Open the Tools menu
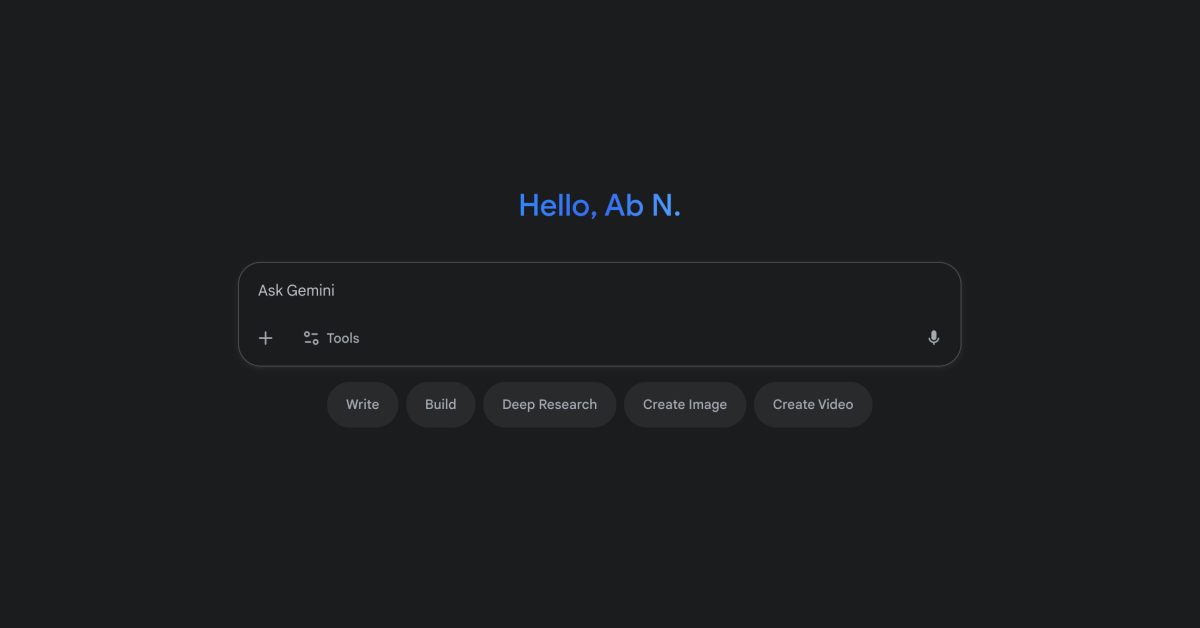Screen dimensions: 1200x628 [x=331, y=338]
